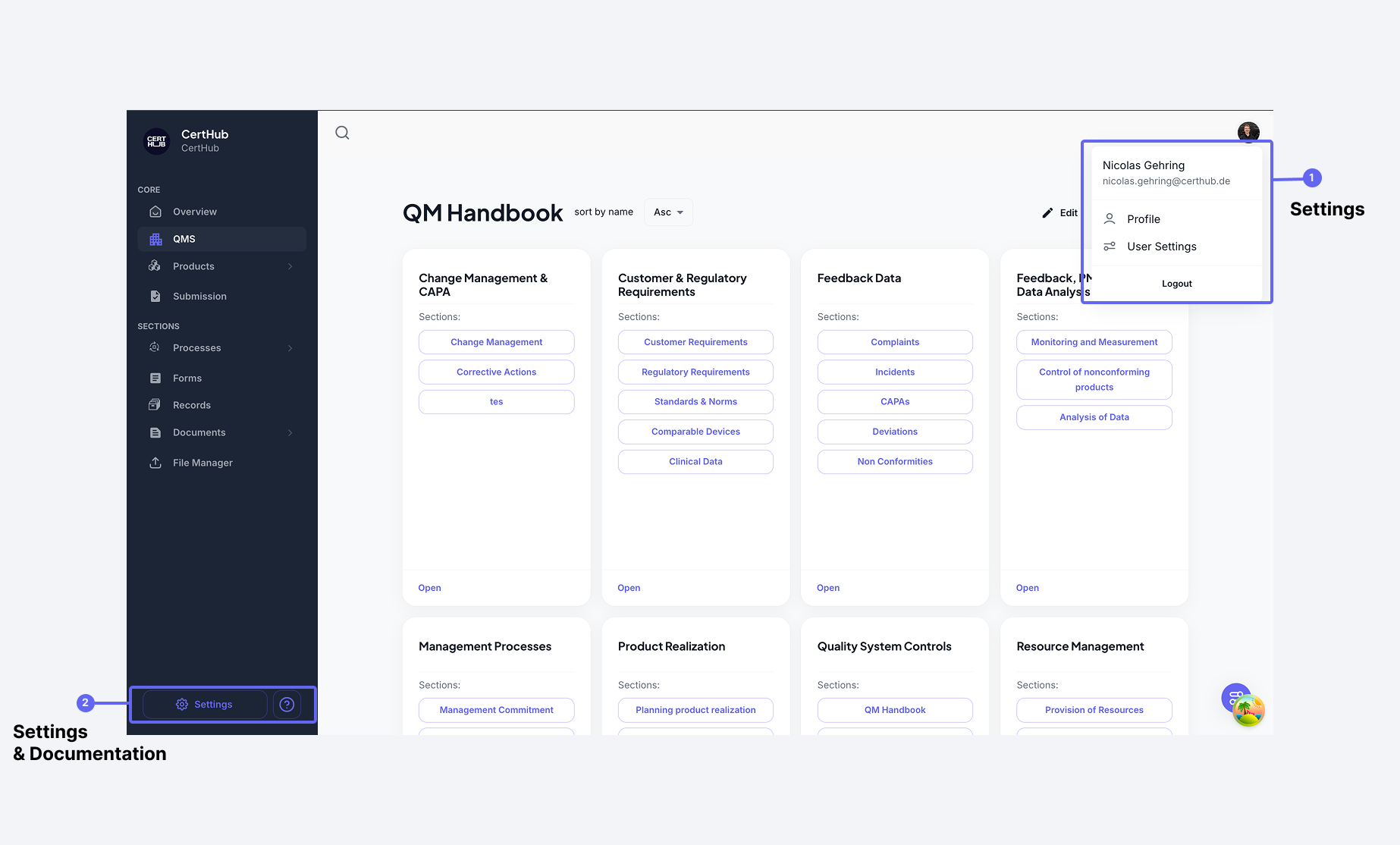Expand the Processes submenu chevron
The height and width of the screenshot is (845, 1400).
(290, 348)
